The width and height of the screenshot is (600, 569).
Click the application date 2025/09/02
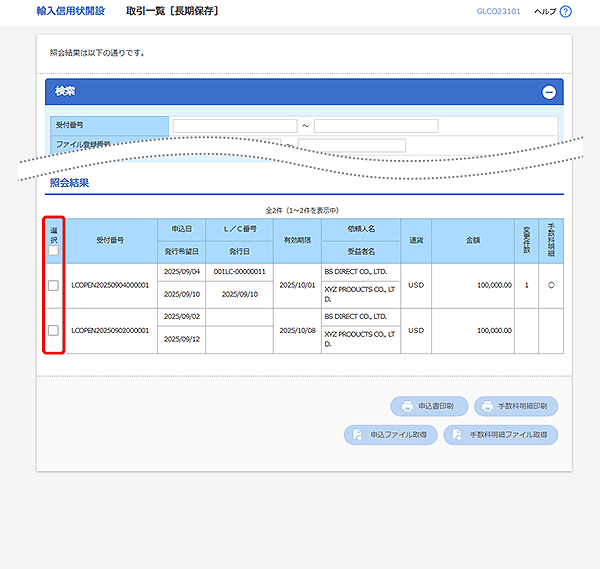pyautogui.click(x=182, y=316)
